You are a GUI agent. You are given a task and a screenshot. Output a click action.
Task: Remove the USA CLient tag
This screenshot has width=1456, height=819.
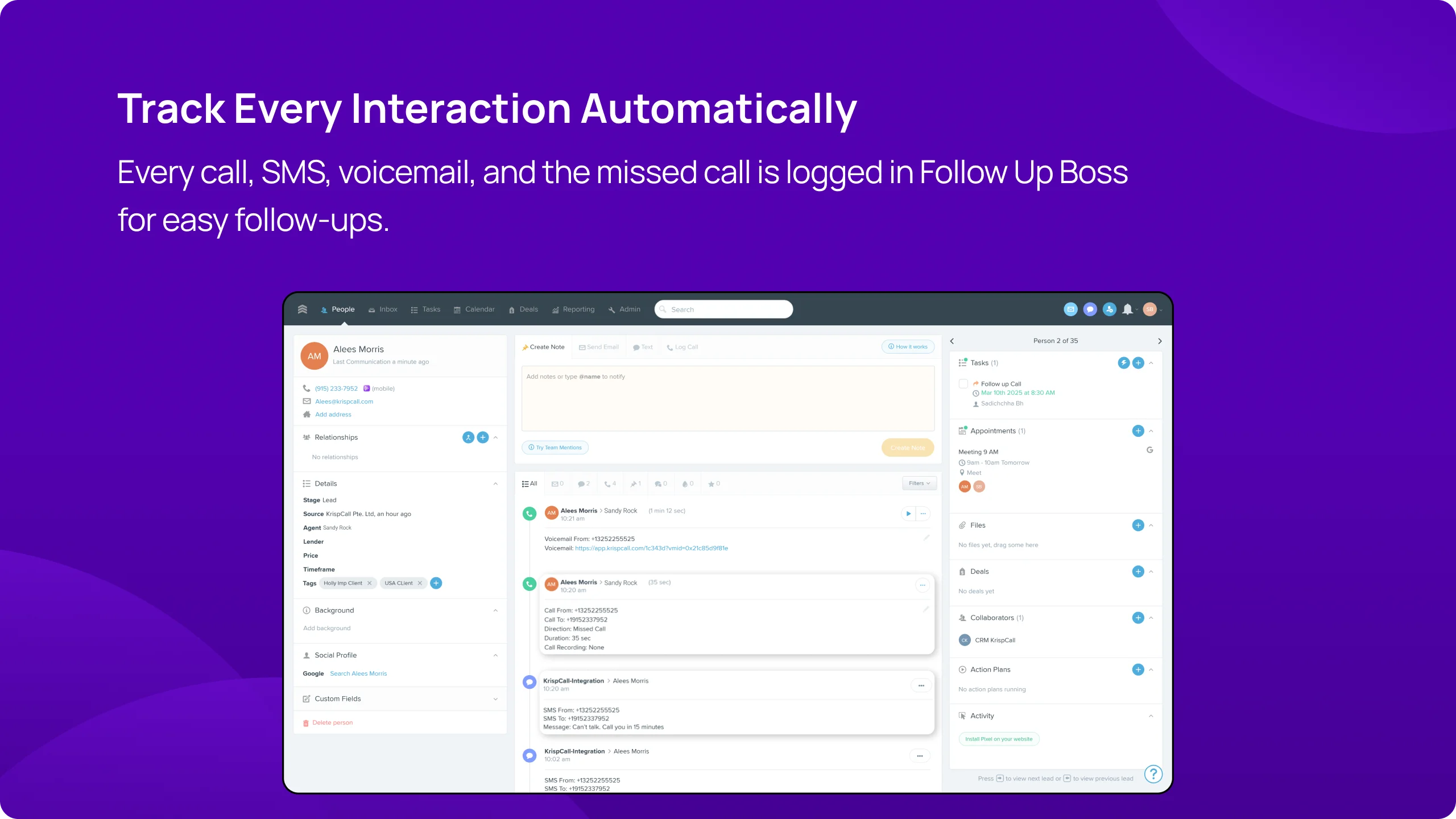point(420,583)
